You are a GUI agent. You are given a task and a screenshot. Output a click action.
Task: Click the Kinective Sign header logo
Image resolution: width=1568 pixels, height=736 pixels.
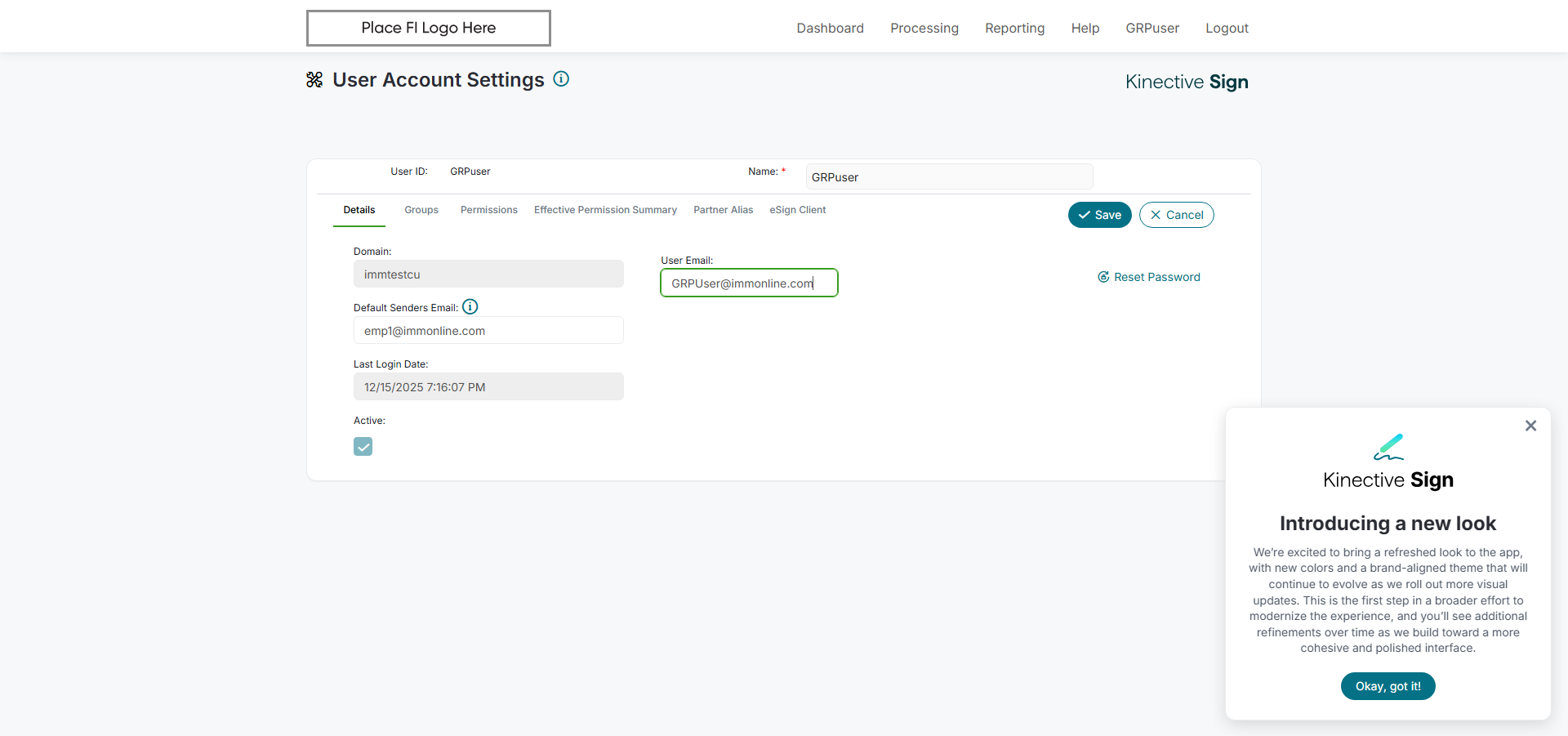coord(1187,82)
